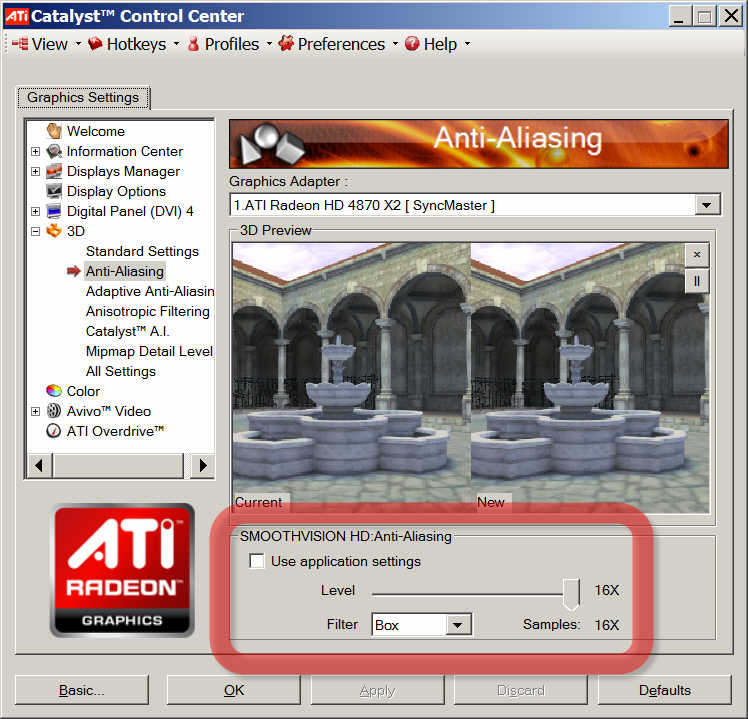Click the ATI Overdrive gauge icon
Image resolution: width=748 pixels, height=719 pixels.
pyautogui.click(x=53, y=431)
